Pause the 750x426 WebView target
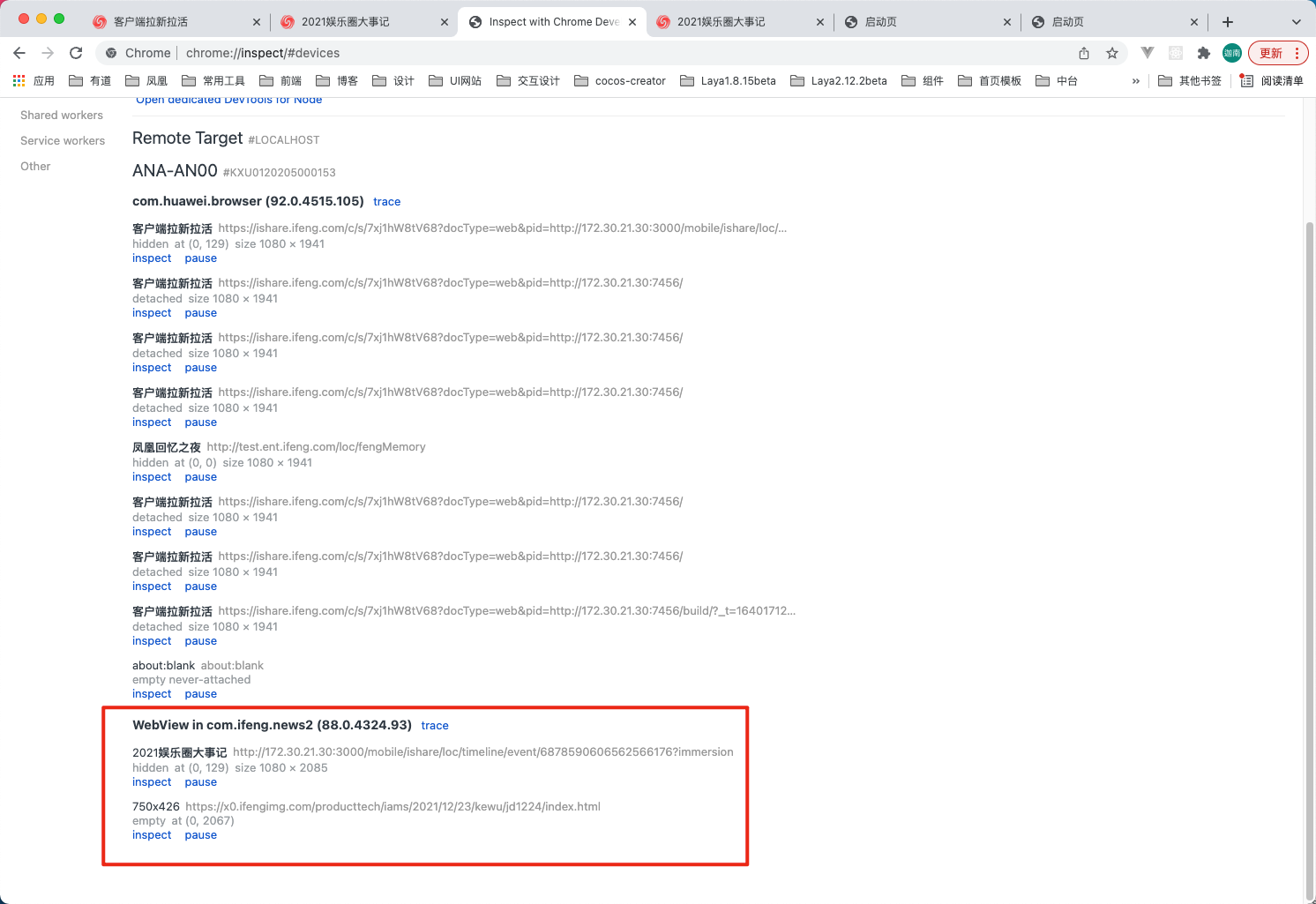The height and width of the screenshot is (904, 1316). tap(200, 835)
